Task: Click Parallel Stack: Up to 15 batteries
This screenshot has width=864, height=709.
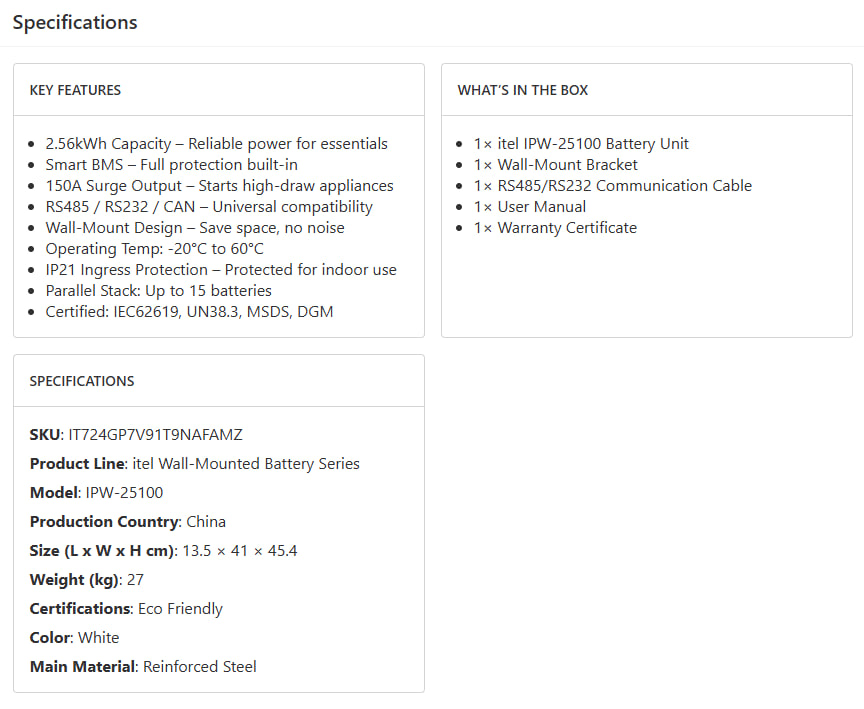Action: tap(158, 291)
